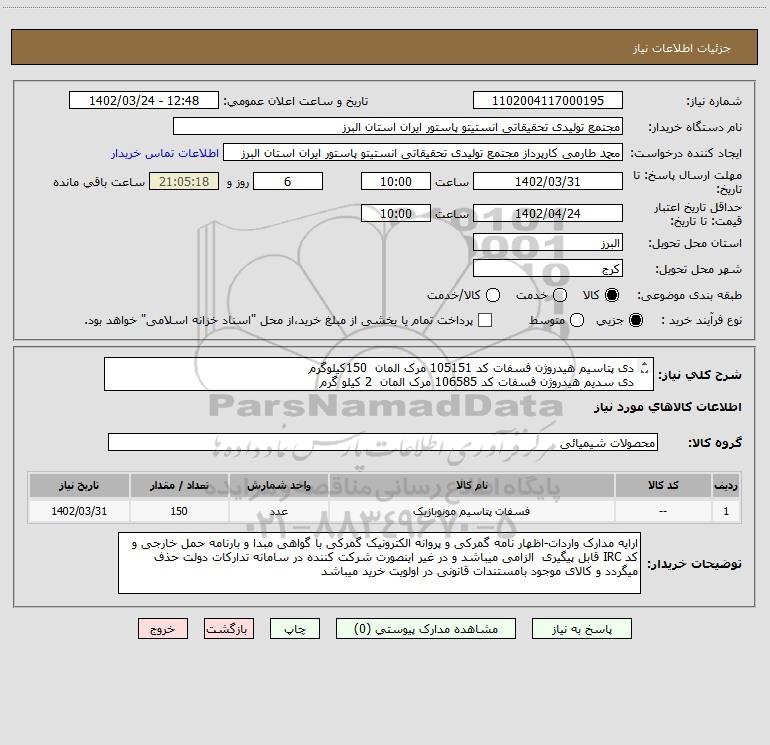
Task: Click the remaining time 21:05:18 field
Action: coord(184,181)
